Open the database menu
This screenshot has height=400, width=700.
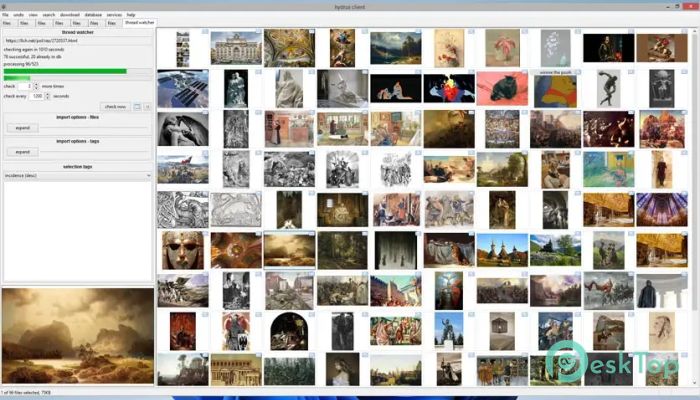point(93,15)
